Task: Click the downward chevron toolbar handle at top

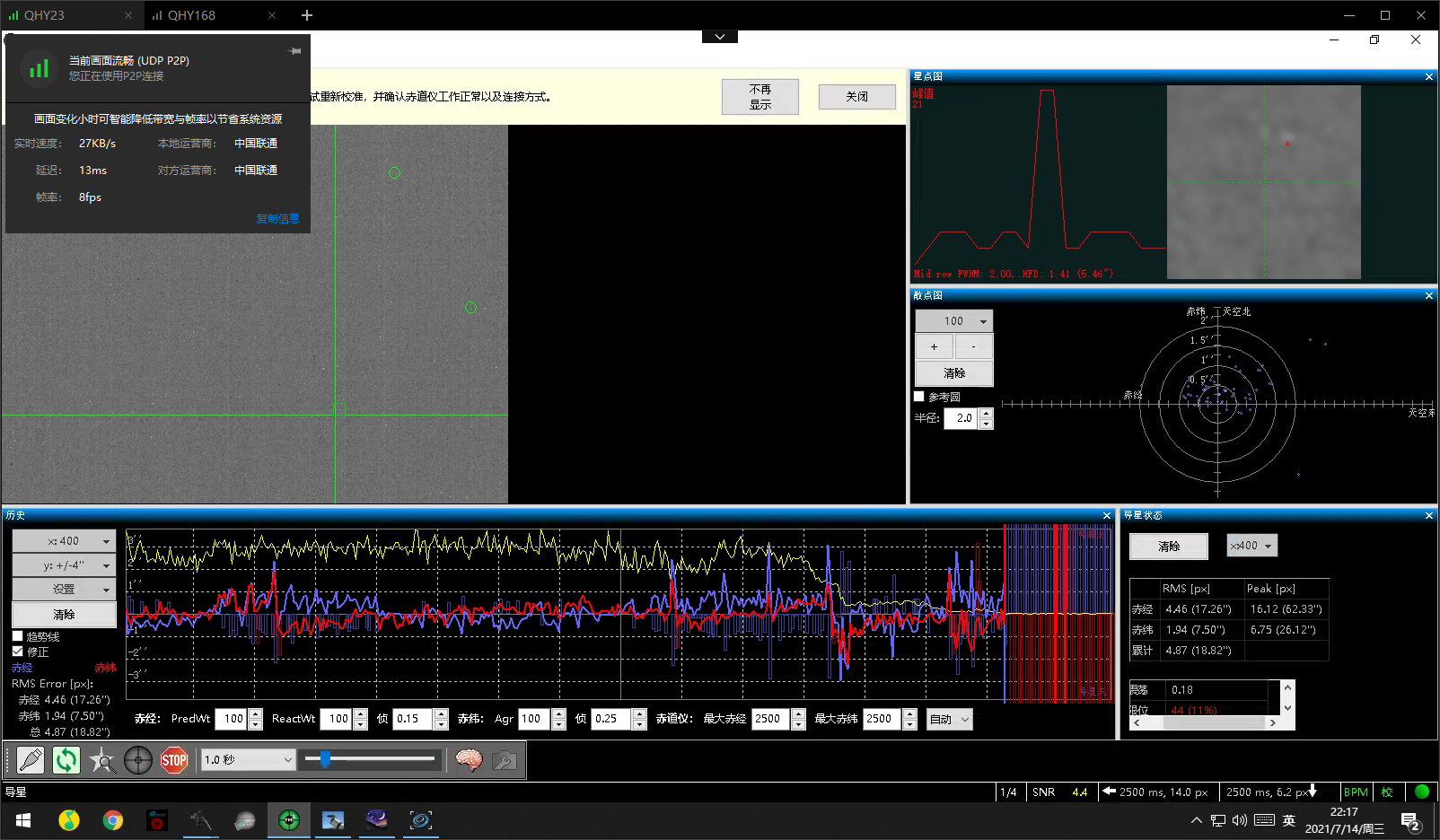Action: [720, 37]
